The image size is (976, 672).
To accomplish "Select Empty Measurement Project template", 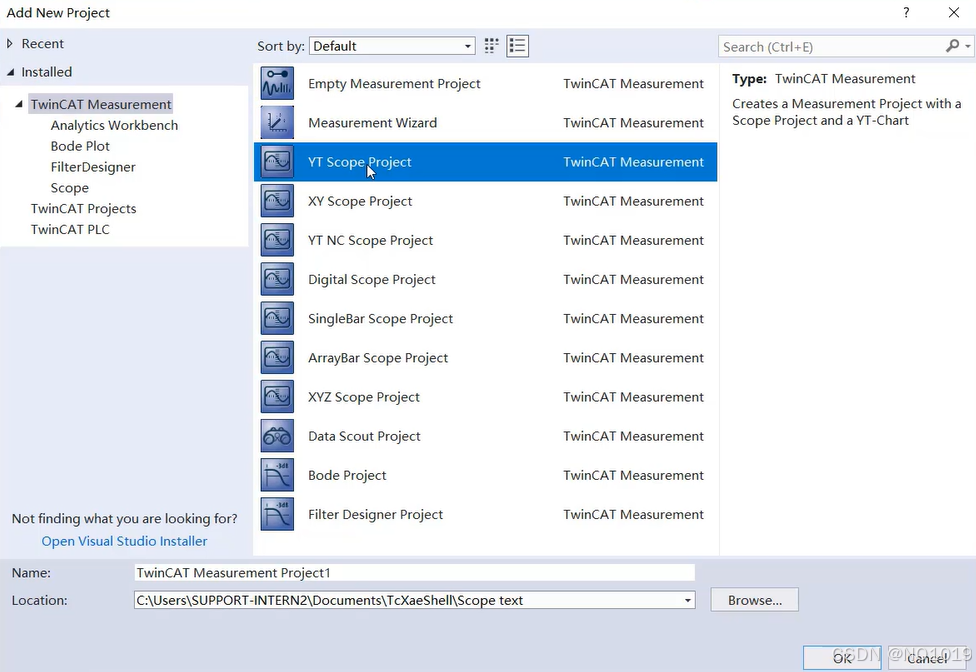I will coord(486,83).
